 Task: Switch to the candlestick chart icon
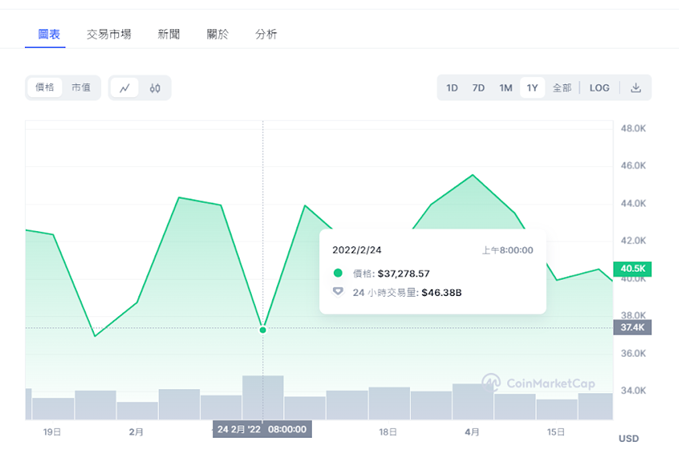tap(155, 88)
